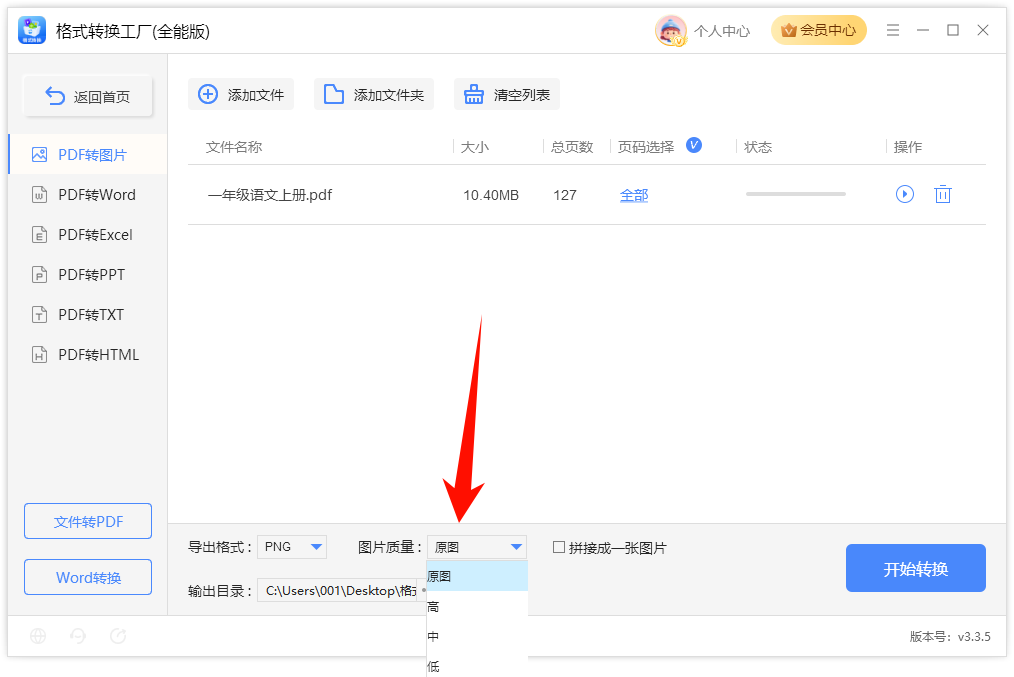Click 个人中心 link
Viewport: 1014px width, 677px height.
click(x=722, y=31)
